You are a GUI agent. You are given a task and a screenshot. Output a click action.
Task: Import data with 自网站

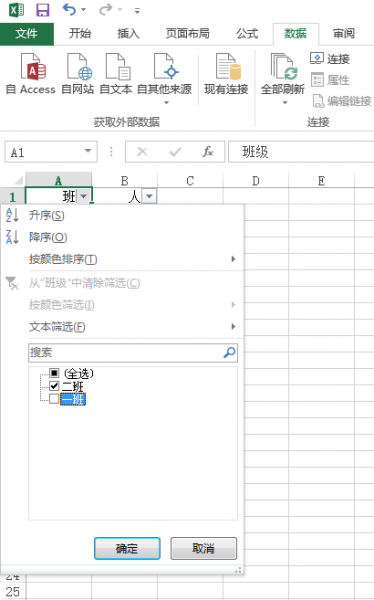[78, 74]
